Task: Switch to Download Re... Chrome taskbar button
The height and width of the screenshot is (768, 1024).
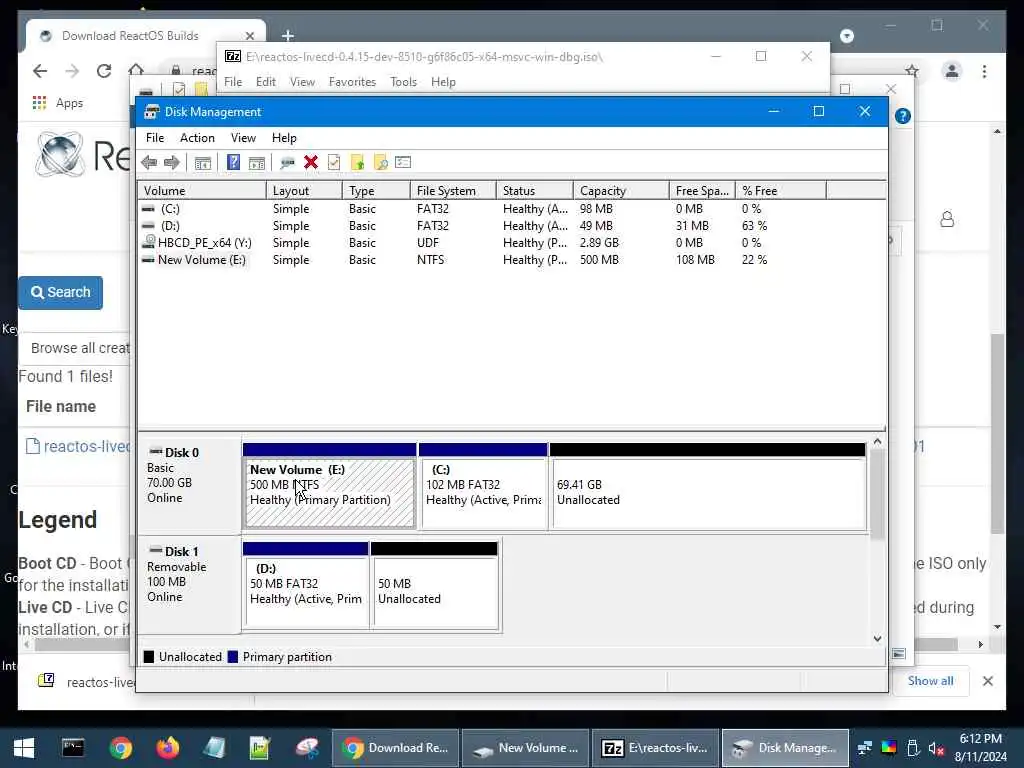Action: [x=396, y=748]
